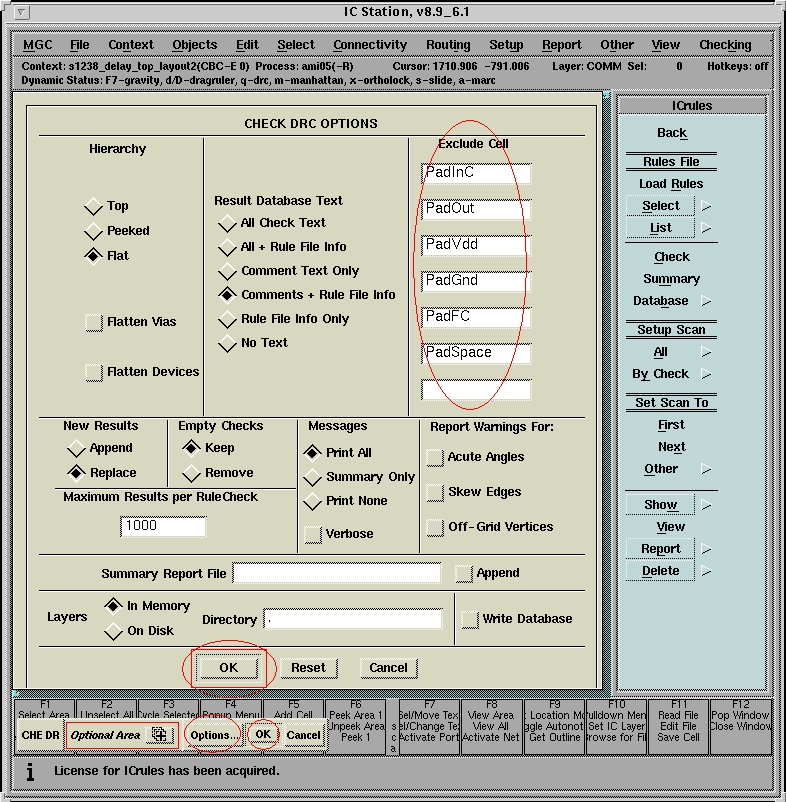The width and height of the screenshot is (786, 802).
Task: Open the Connectivity menu
Action: click(x=370, y=45)
